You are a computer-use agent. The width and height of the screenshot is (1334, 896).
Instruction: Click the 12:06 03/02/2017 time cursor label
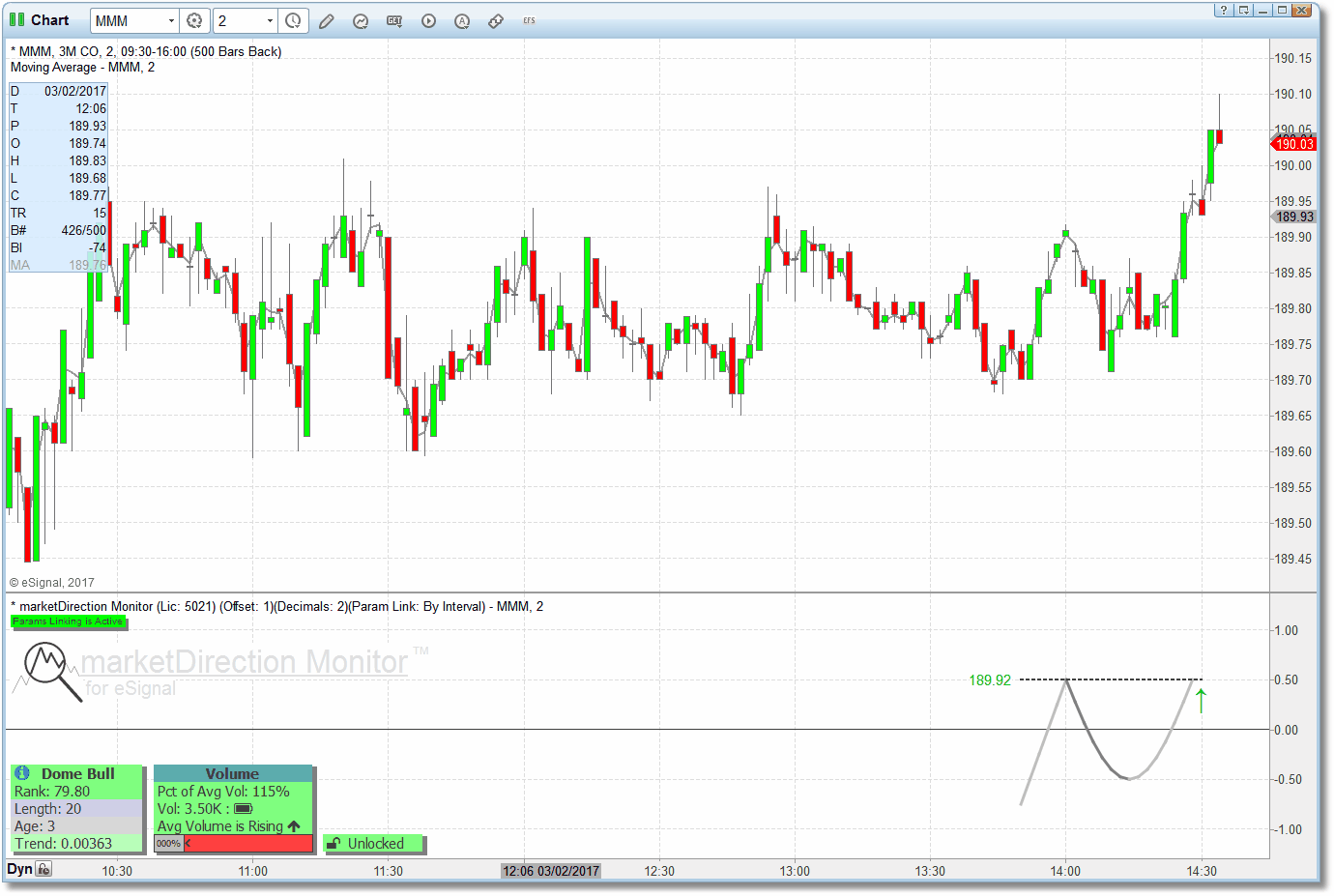[551, 871]
